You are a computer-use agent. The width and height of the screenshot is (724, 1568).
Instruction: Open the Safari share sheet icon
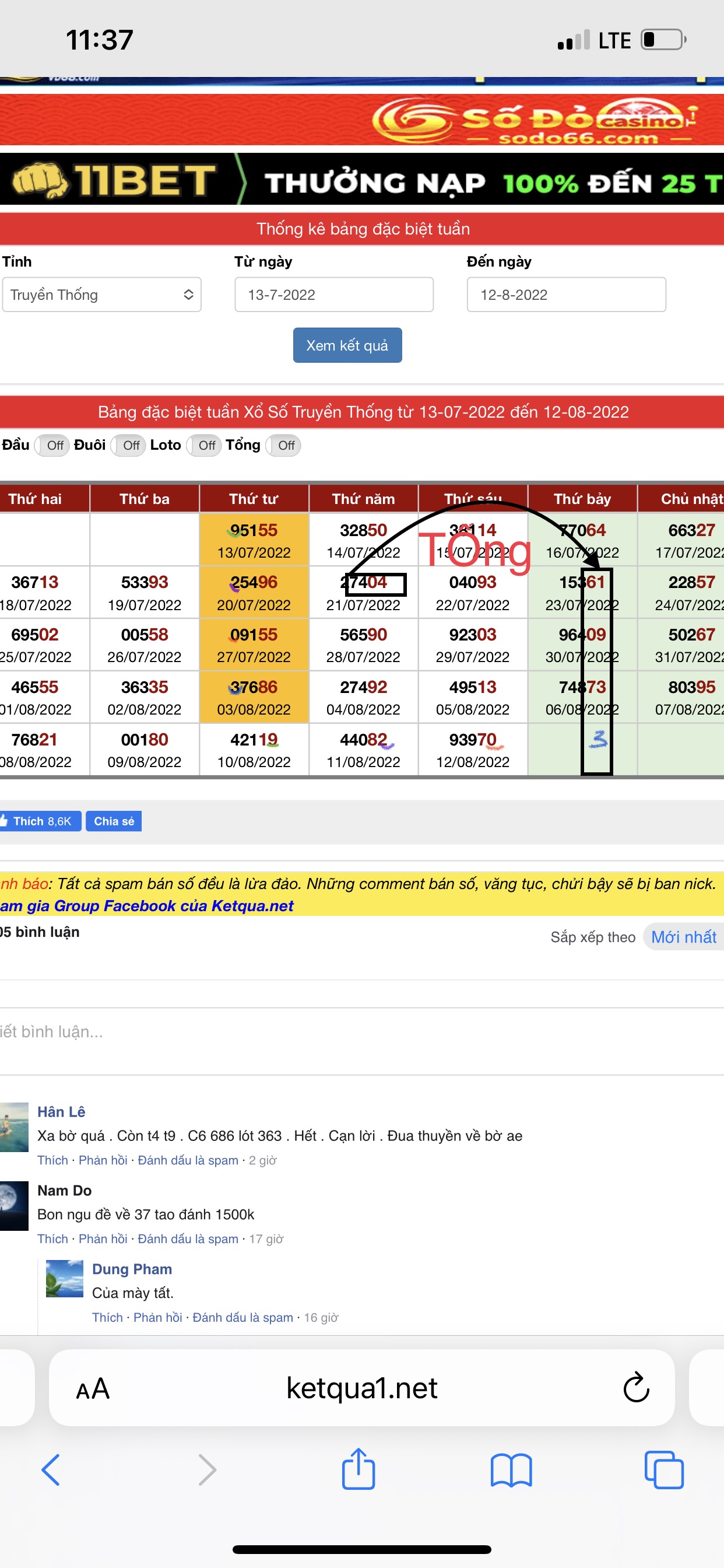click(x=359, y=1469)
